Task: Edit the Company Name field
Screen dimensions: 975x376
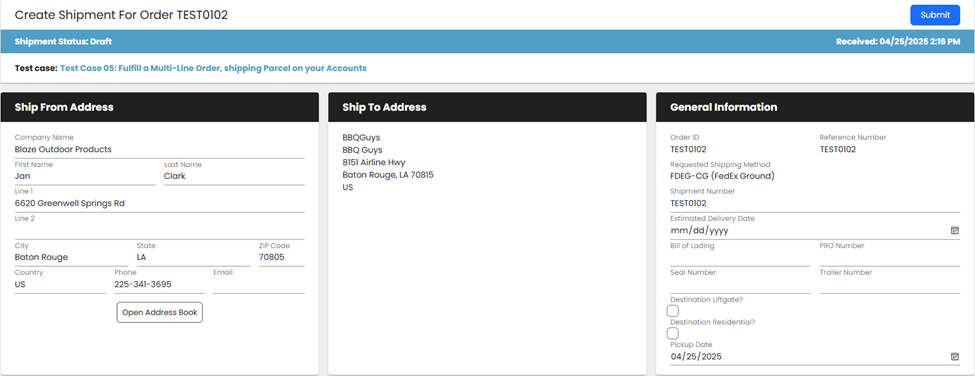Action: 160,150
